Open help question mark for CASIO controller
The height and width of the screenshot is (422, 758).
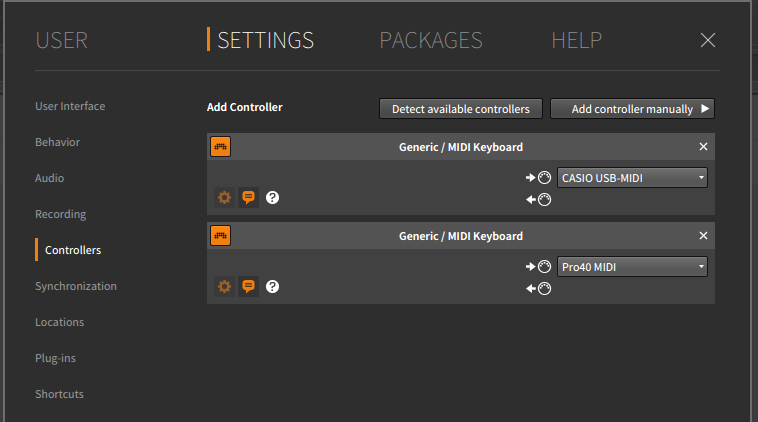[272, 198]
